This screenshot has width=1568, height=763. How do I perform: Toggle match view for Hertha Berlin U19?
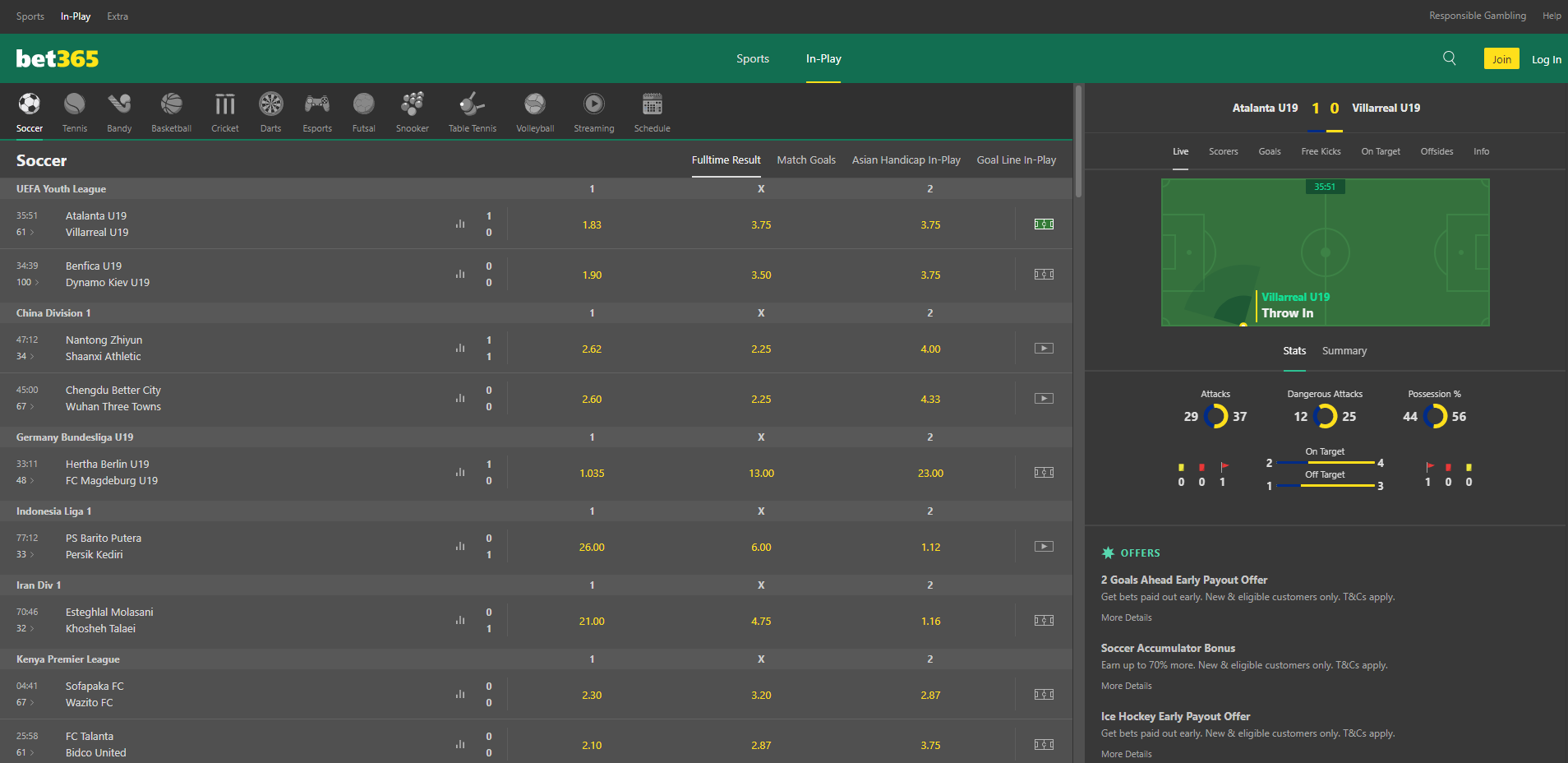[x=1044, y=473]
